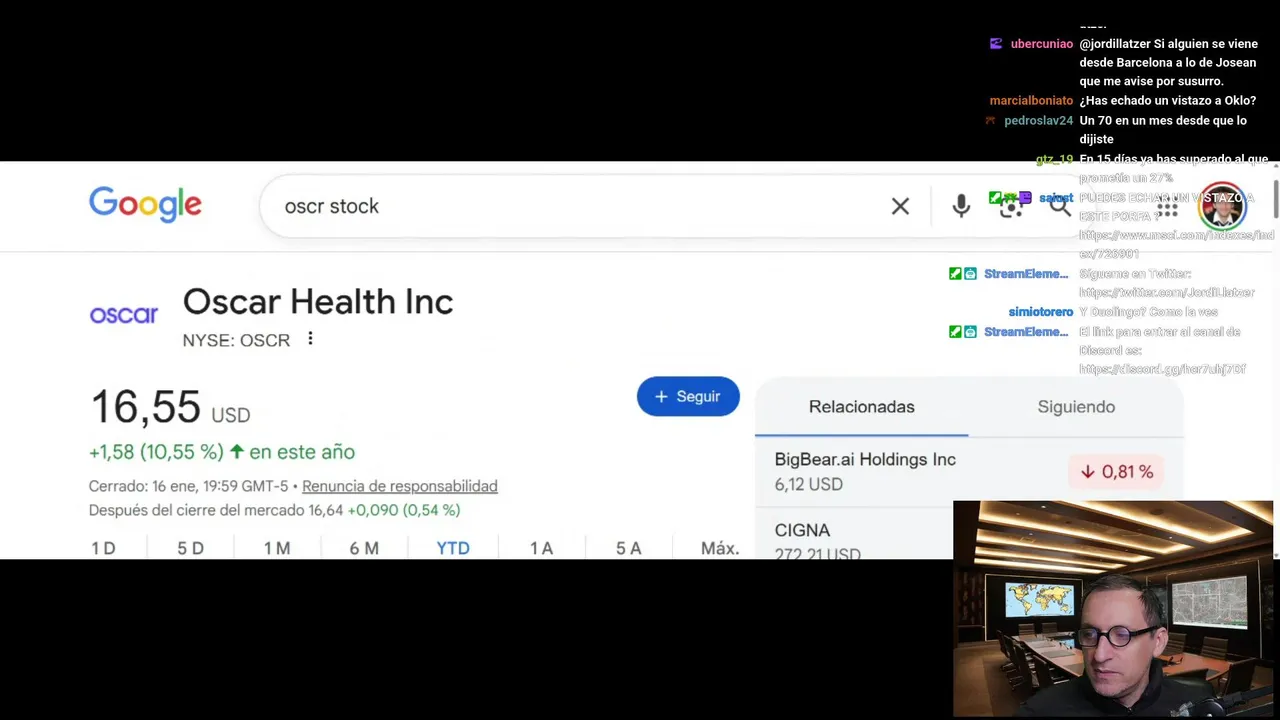Image resolution: width=1280 pixels, height=720 pixels.
Task: Select the YTD chart range
Action: [453, 548]
